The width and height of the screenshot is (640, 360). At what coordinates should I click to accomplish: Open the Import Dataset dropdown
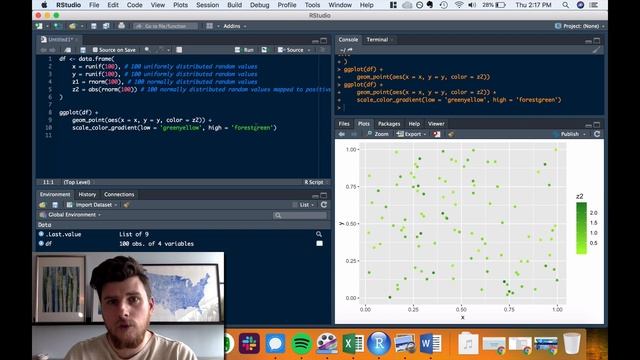coord(92,204)
